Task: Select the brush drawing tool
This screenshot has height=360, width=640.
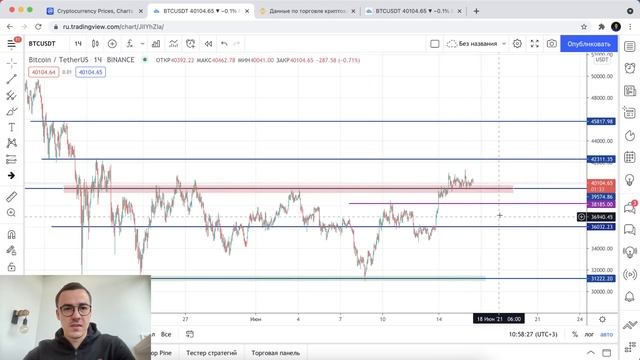Action: (11, 111)
